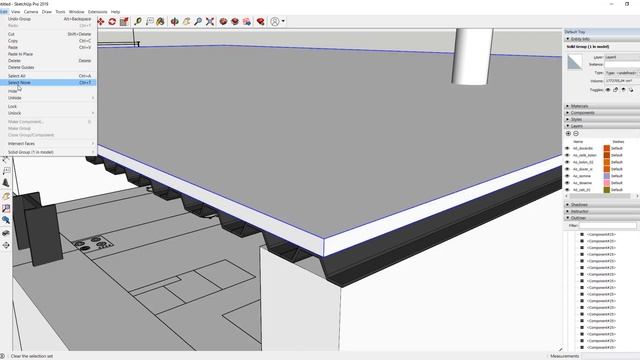The image size is (640, 360).
Task: Select the Zoom magnifier in top toolbar
Action: pyautogui.click(x=198, y=22)
